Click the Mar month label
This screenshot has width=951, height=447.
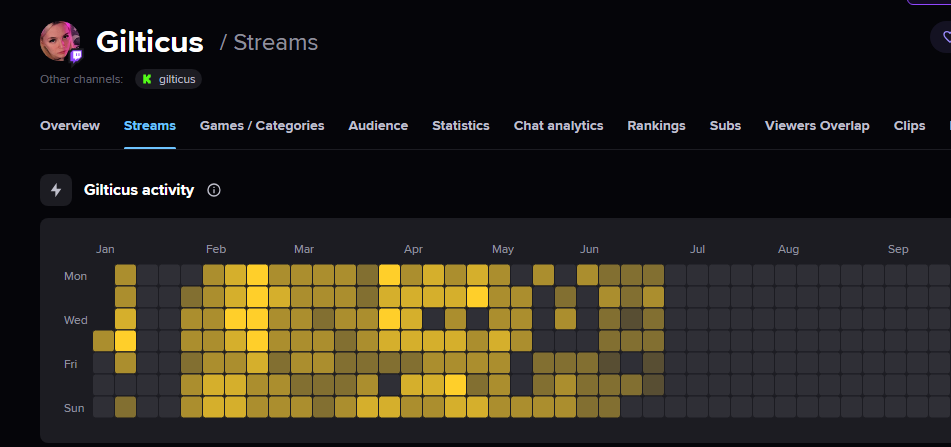click(304, 249)
